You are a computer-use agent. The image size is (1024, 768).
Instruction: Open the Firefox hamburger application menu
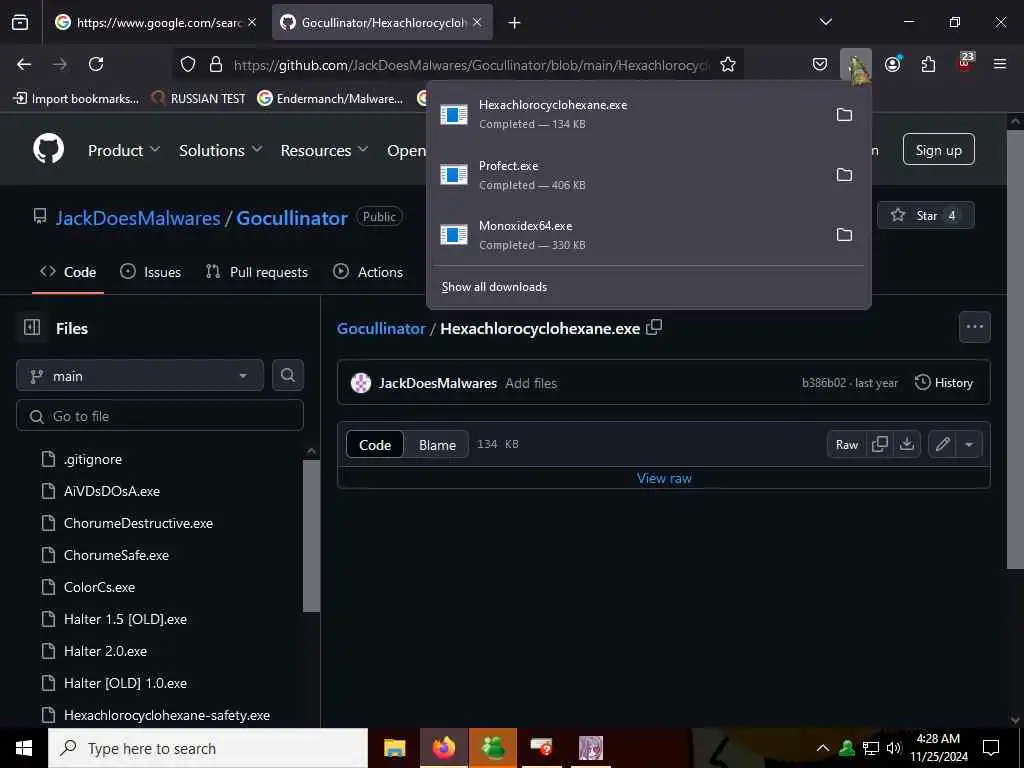point(1000,64)
